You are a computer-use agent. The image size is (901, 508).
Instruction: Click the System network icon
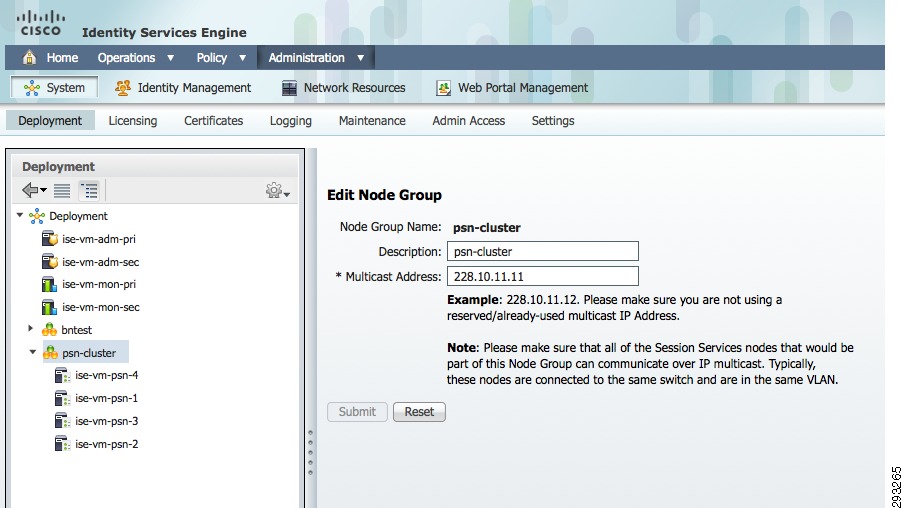(x=32, y=88)
